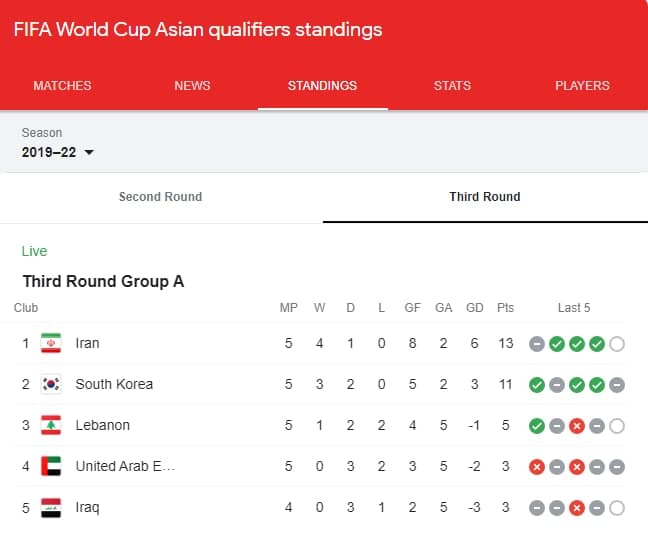Open the News tab

click(x=192, y=86)
